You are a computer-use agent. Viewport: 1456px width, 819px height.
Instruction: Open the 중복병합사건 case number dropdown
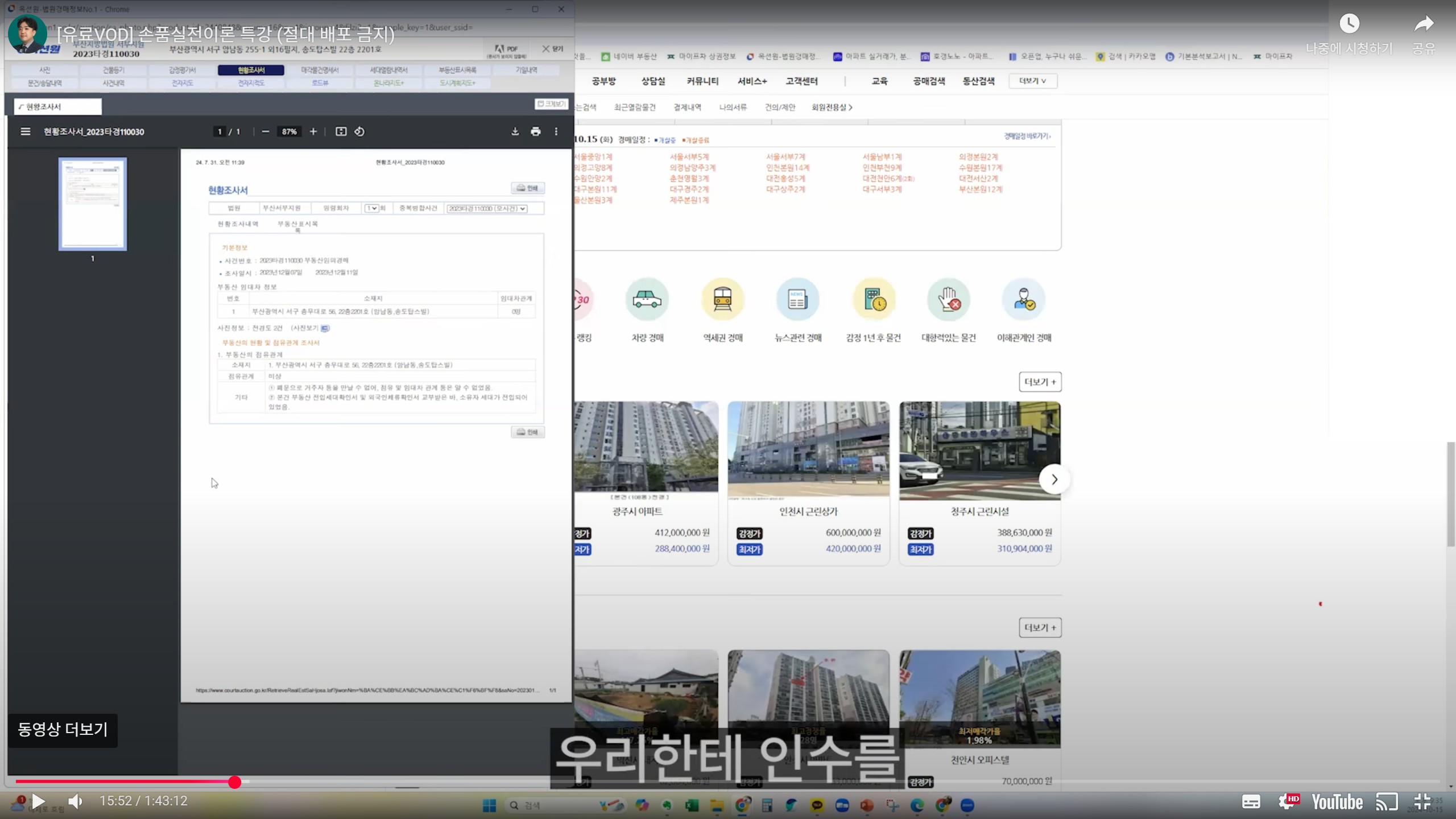click(487, 209)
